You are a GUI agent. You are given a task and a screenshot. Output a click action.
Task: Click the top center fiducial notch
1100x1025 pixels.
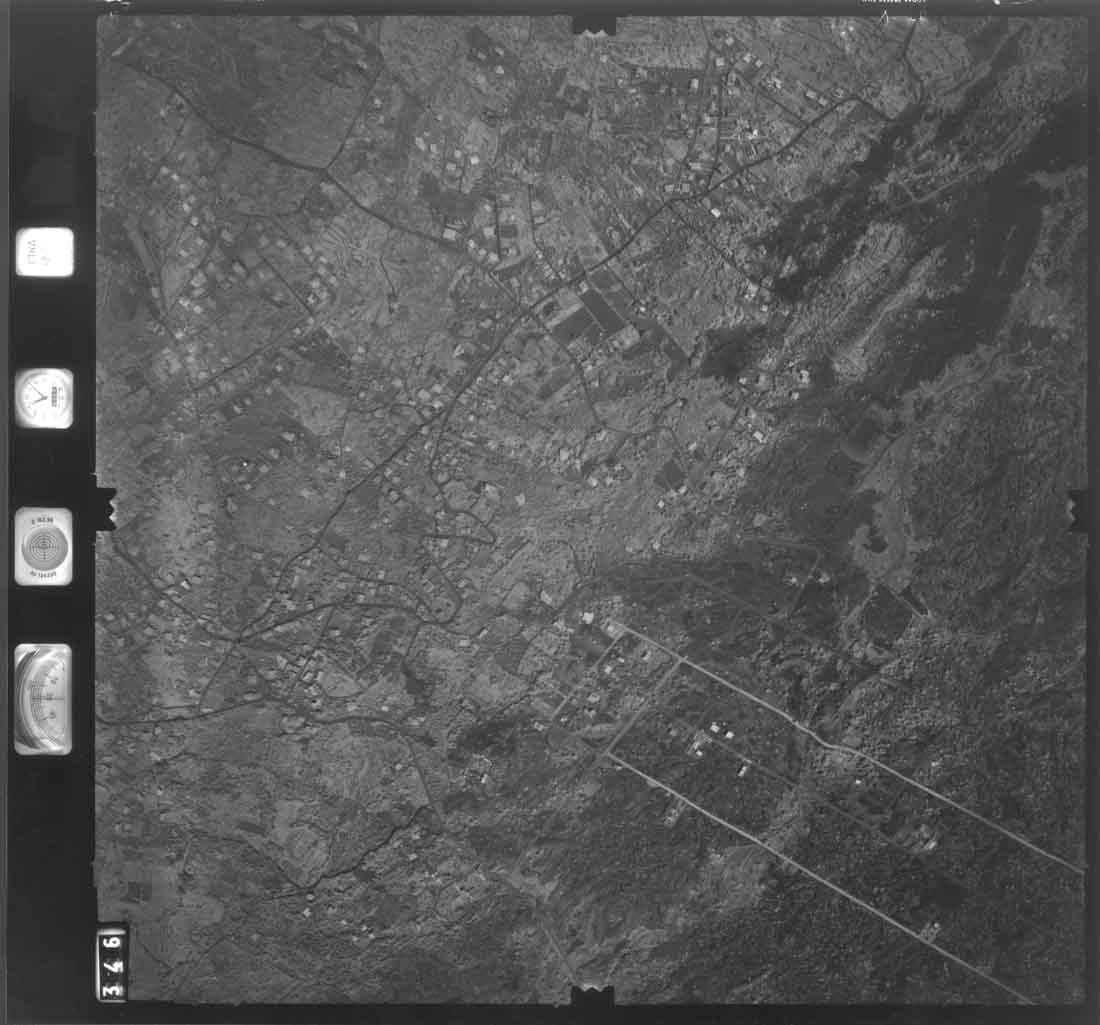tap(593, 22)
